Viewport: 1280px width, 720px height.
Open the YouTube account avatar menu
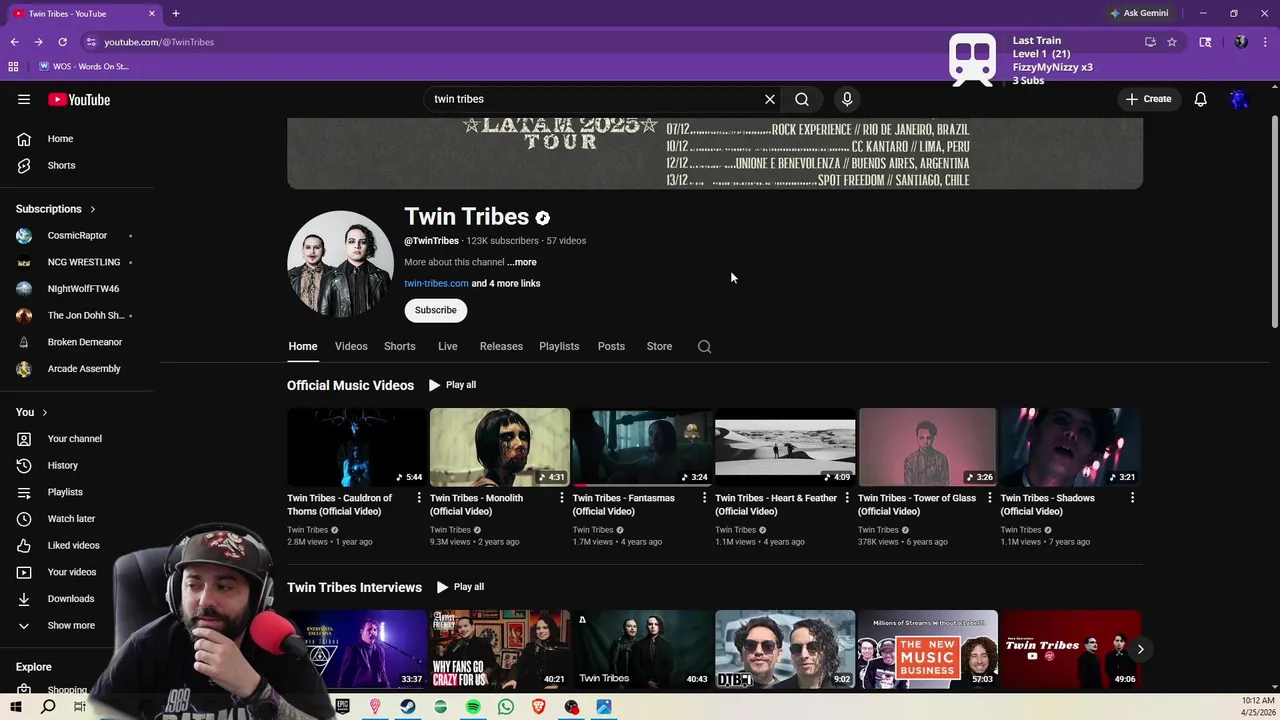[1239, 99]
